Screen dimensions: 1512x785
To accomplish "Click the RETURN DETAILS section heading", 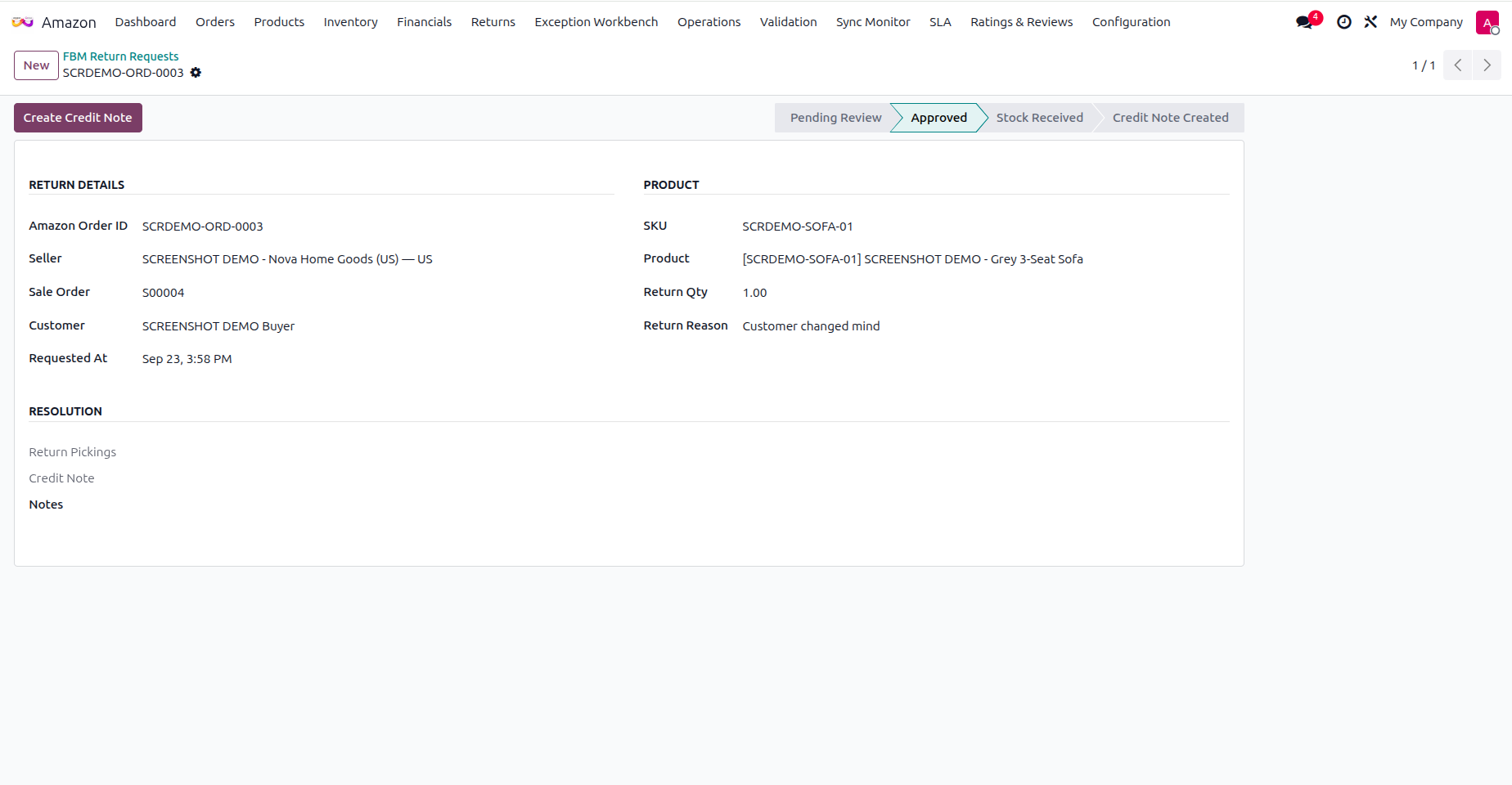I will [77, 185].
